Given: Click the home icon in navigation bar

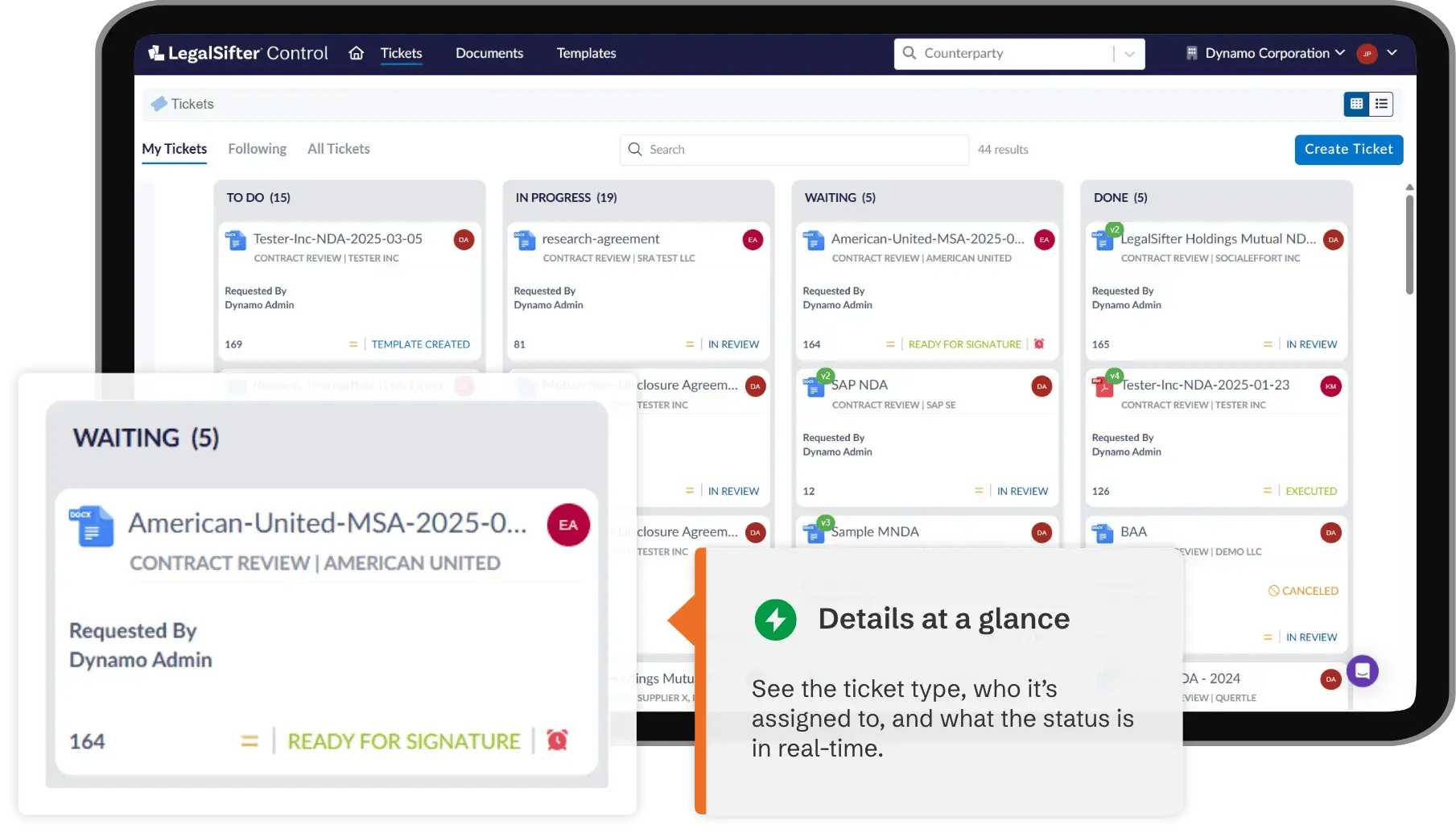Looking at the screenshot, I should (x=356, y=53).
